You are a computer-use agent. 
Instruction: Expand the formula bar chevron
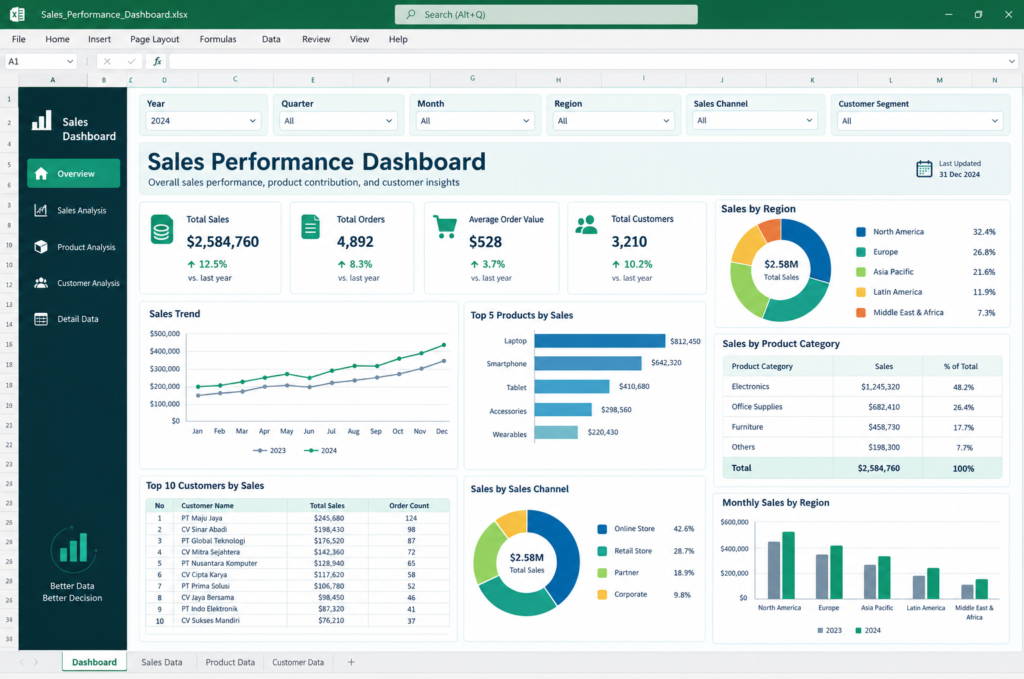click(x=1012, y=61)
